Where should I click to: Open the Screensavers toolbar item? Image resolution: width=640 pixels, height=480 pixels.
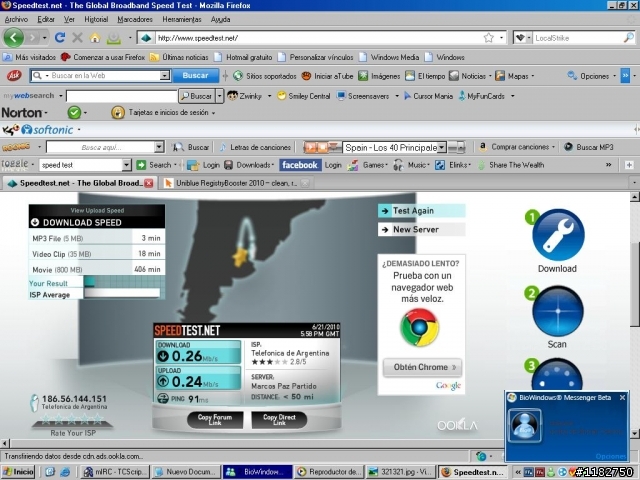[363, 96]
